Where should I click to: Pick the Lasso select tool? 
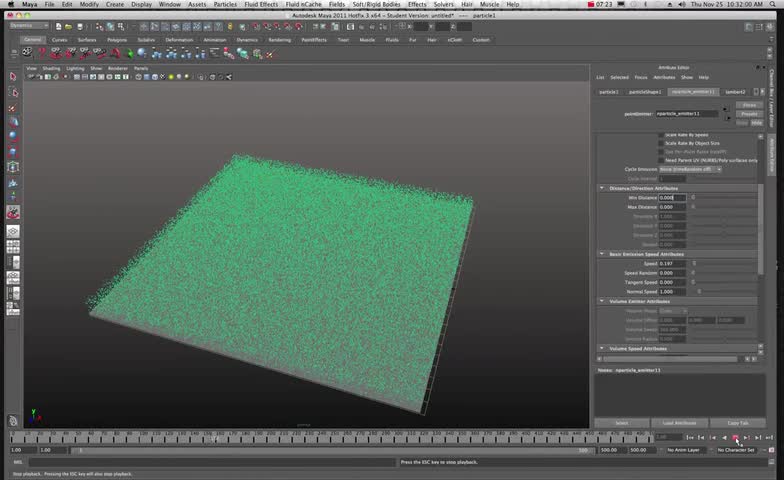[13, 92]
